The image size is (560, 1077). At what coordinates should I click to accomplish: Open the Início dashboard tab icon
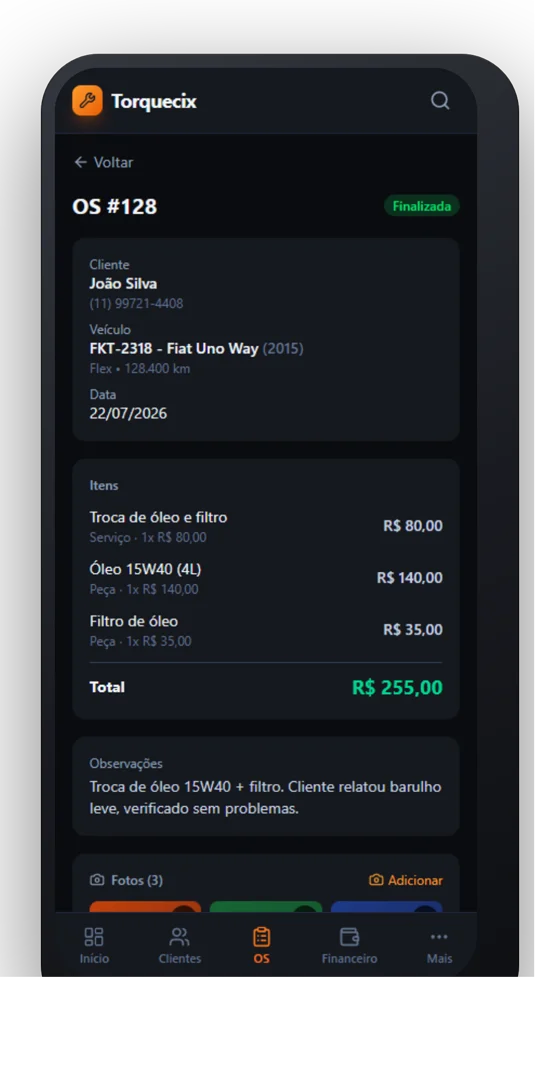[x=93, y=936]
